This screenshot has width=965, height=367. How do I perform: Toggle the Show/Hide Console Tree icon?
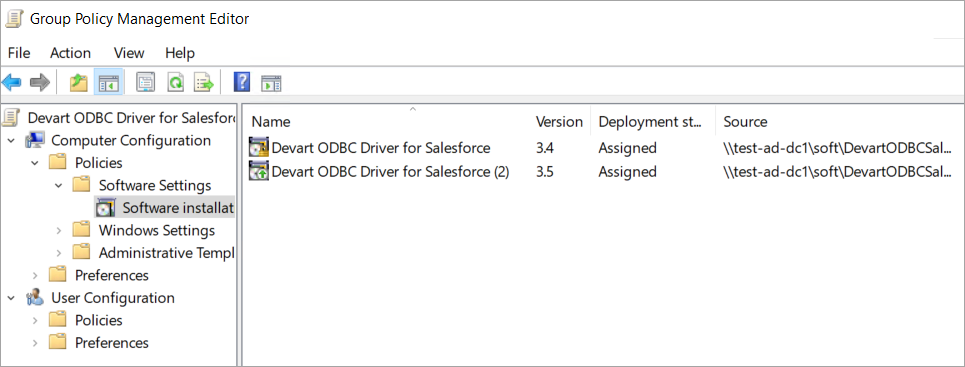109,82
